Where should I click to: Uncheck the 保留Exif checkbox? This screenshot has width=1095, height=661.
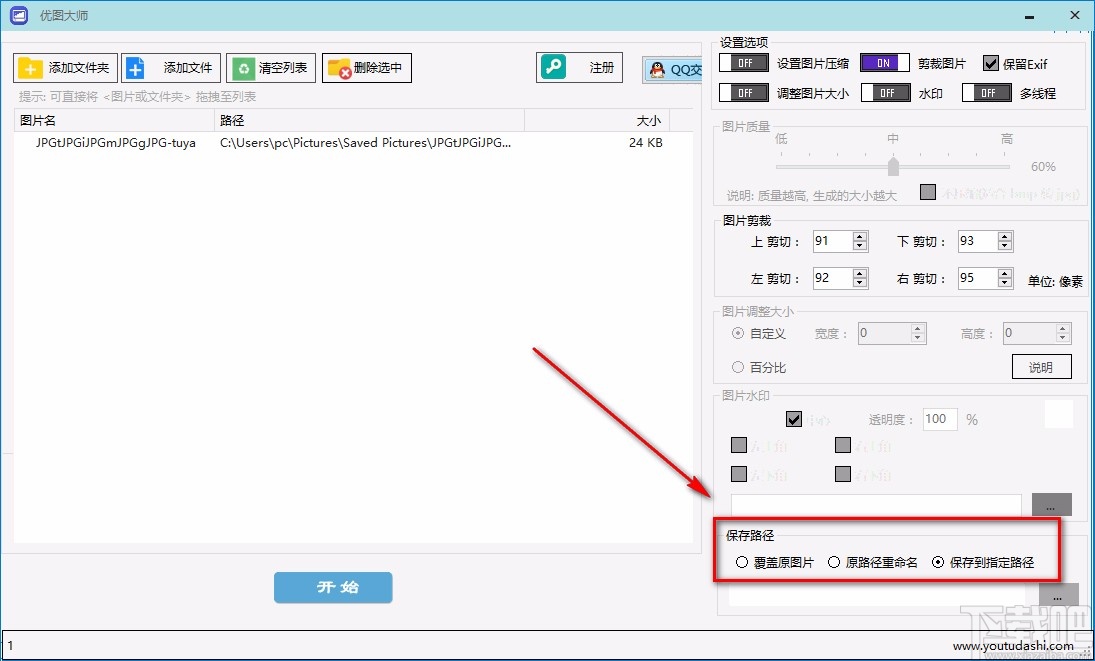[990, 64]
